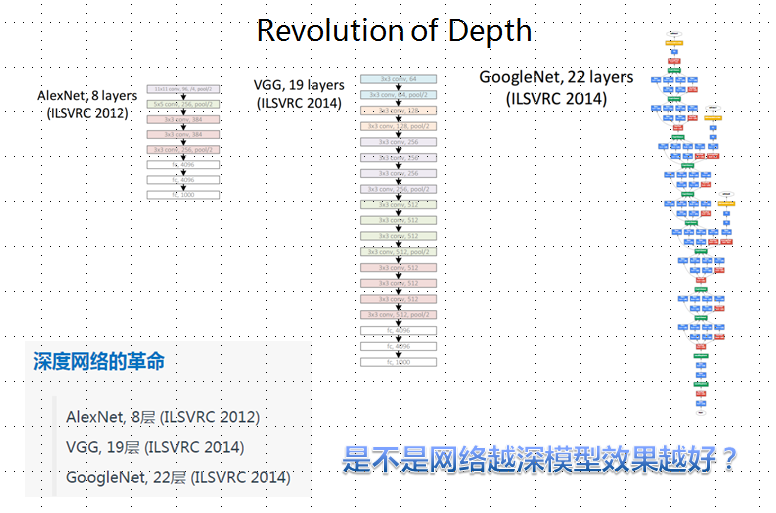
Task: Click "(ILSVRC 2014)" under VGG, 19 layers
Action: click(x=299, y=103)
